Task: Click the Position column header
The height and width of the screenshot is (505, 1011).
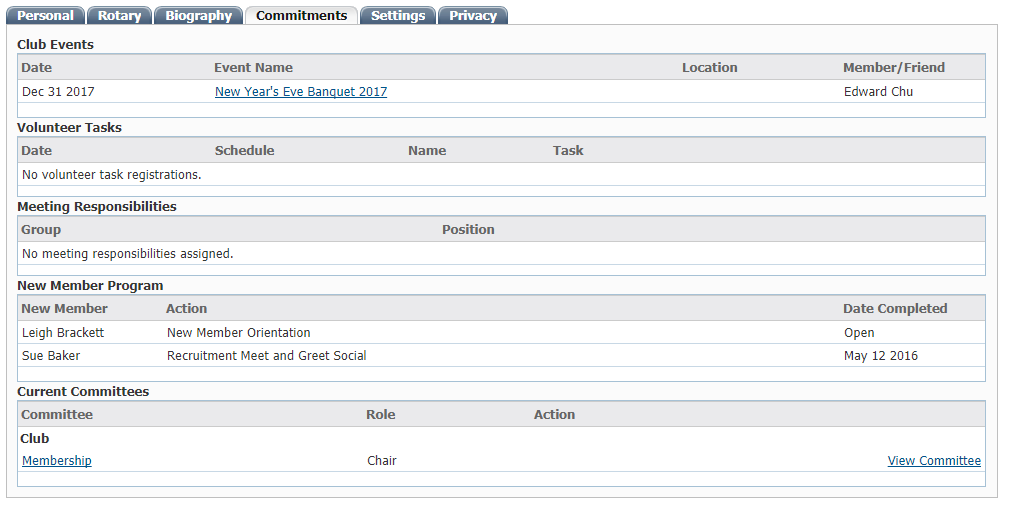Action: pos(468,230)
